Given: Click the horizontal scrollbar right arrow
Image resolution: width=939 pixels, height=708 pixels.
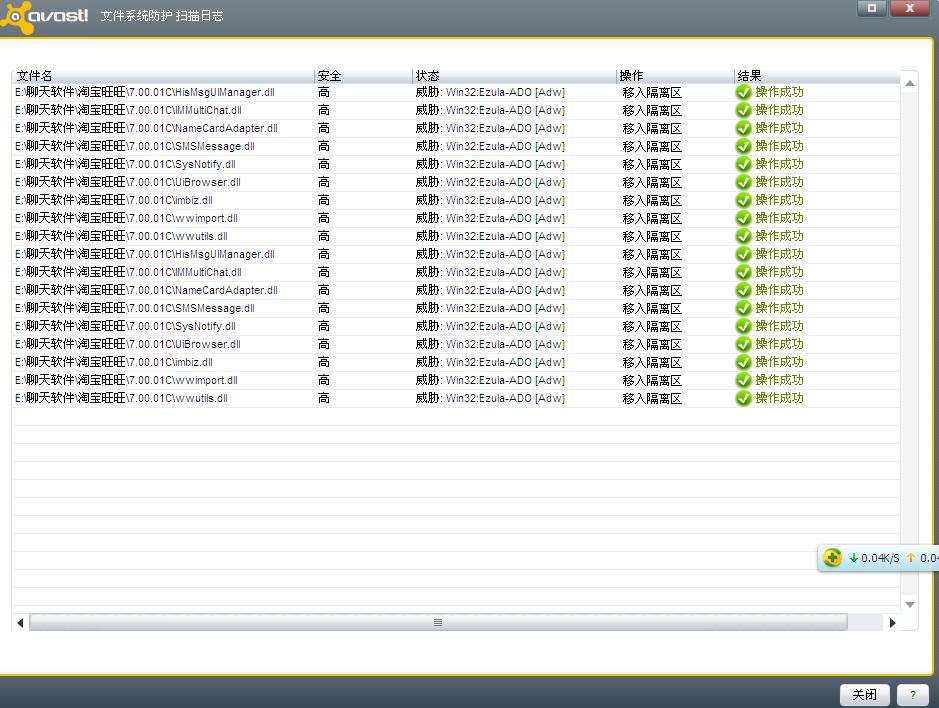Looking at the screenshot, I should 893,623.
